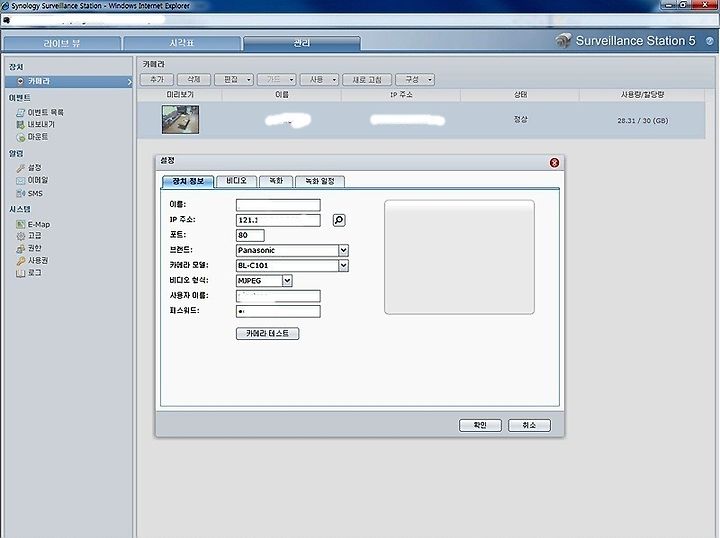This screenshot has height=538, width=720.
Task: Open the 구성 configuration dropdown
Action: point(415,79)
